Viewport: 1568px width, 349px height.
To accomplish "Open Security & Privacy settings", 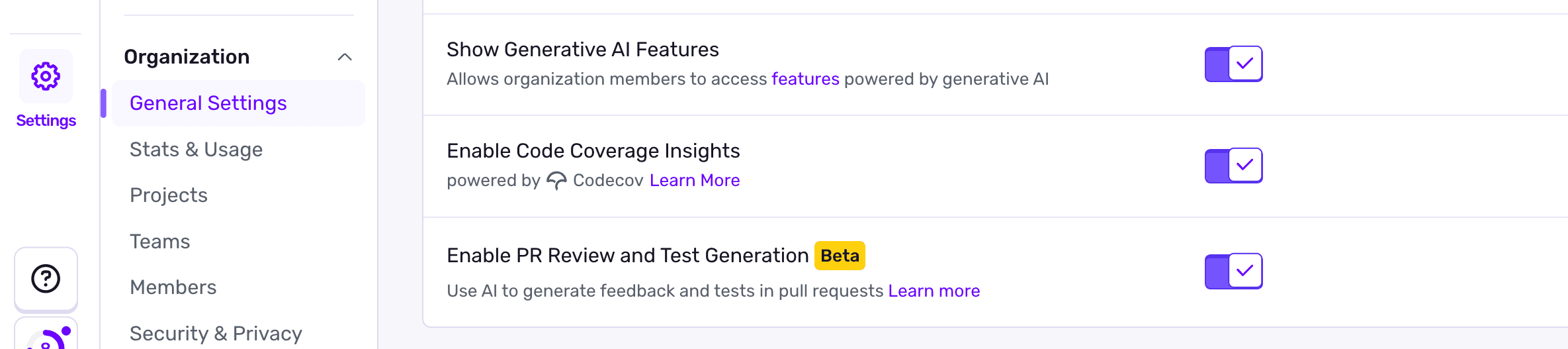I will 216,334.
